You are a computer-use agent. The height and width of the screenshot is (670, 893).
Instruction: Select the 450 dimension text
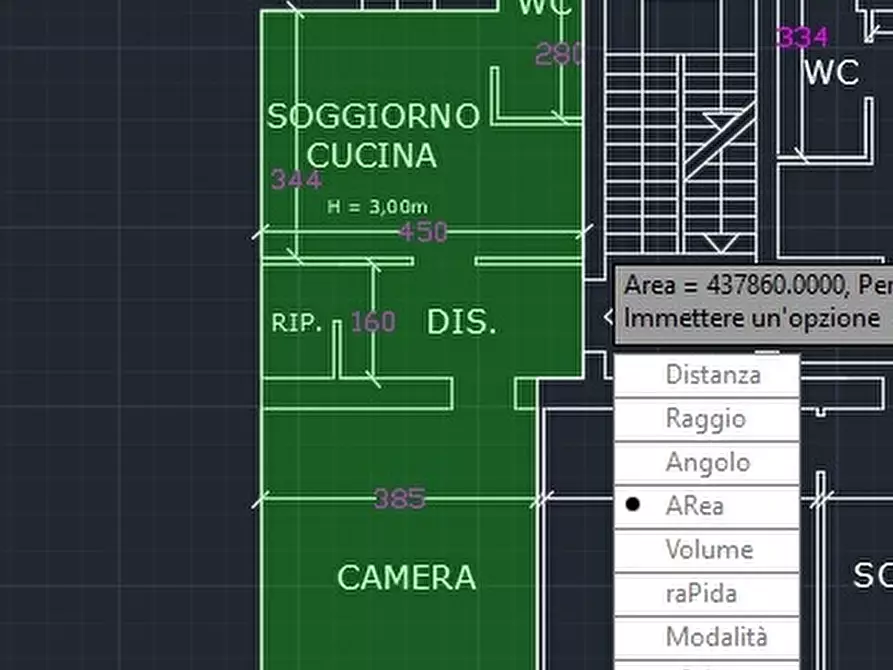424,233
